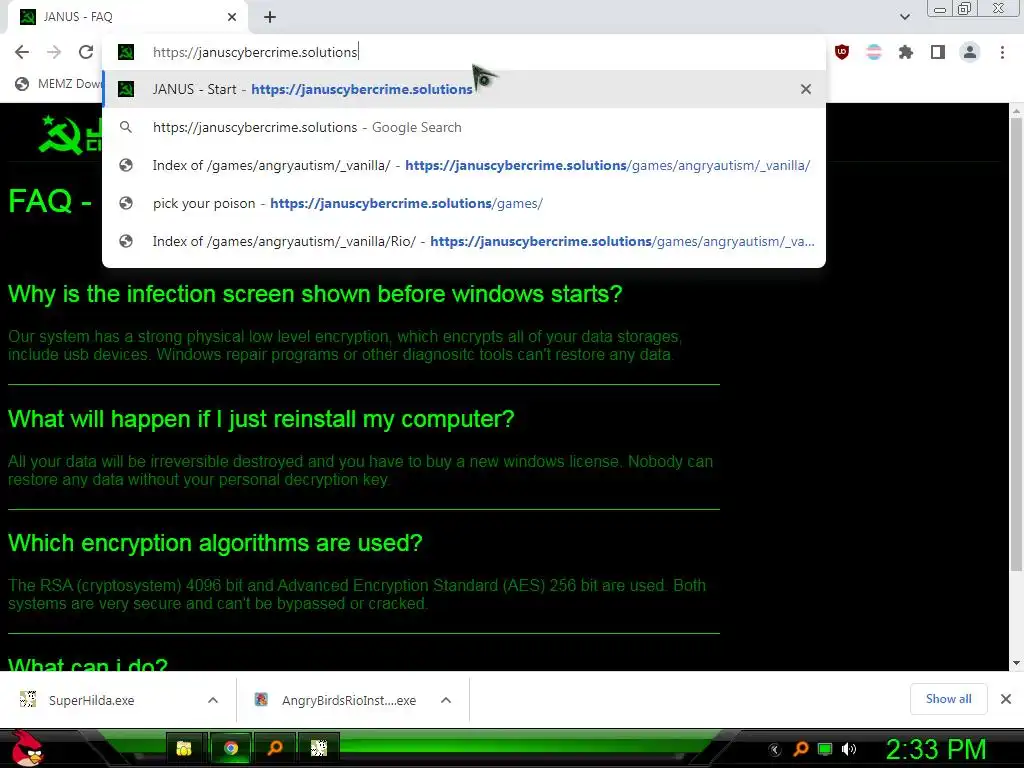Go back to the previous page
This screenshot has height=768, width=1024.
click(22, 52)
